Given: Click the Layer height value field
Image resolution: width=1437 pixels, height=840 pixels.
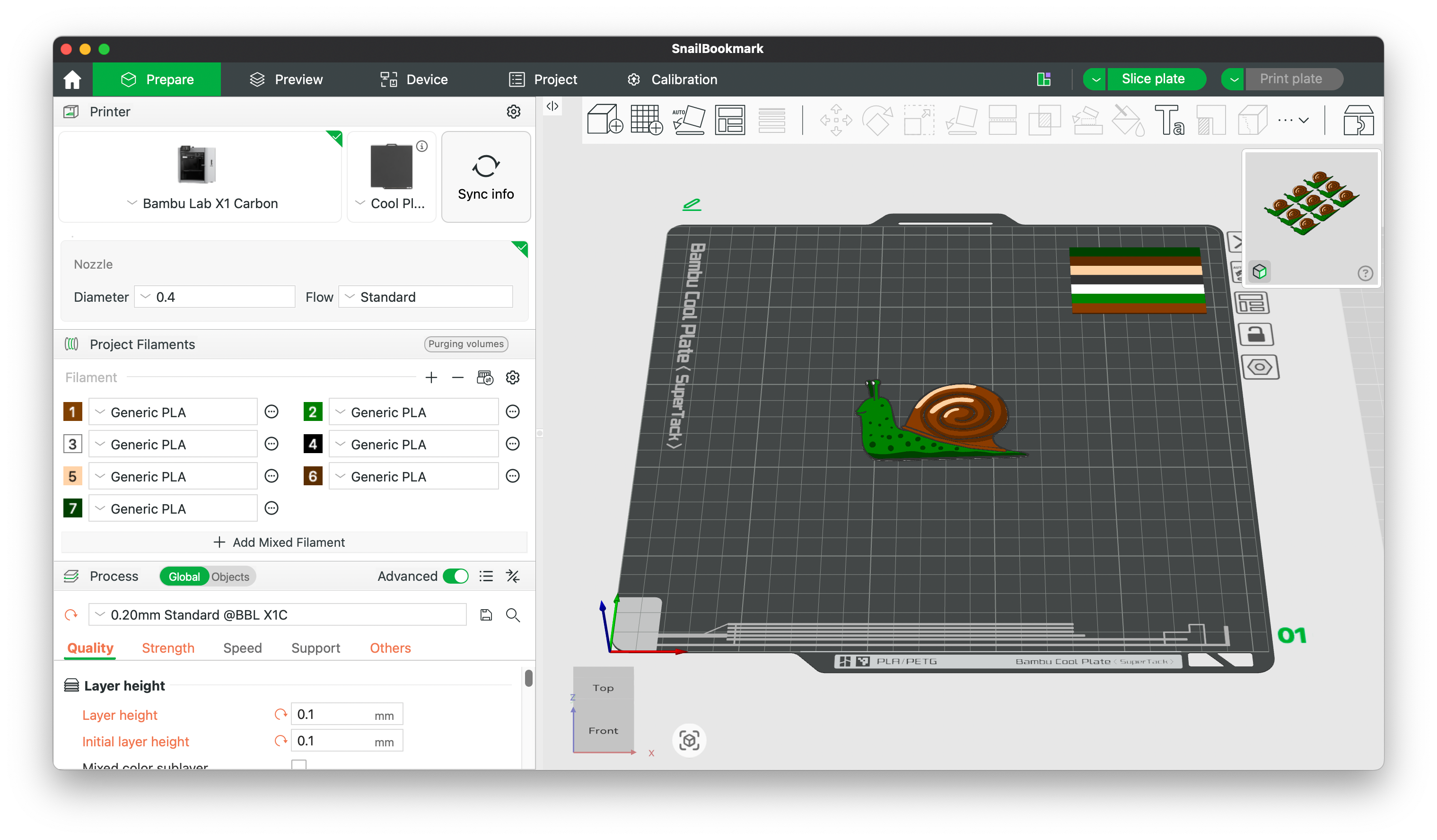Looking at the screenshot, I should click(x=347, y=715).
